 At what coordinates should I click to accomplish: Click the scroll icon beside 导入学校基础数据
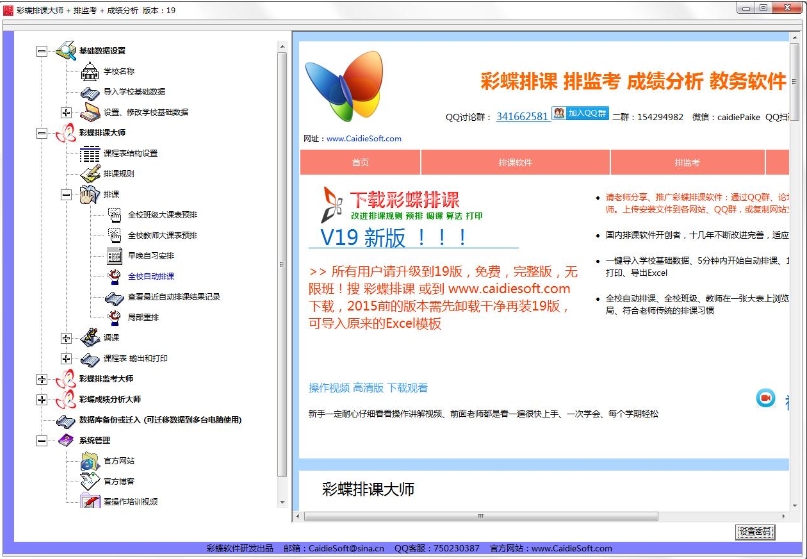click(x=90, y=93)
